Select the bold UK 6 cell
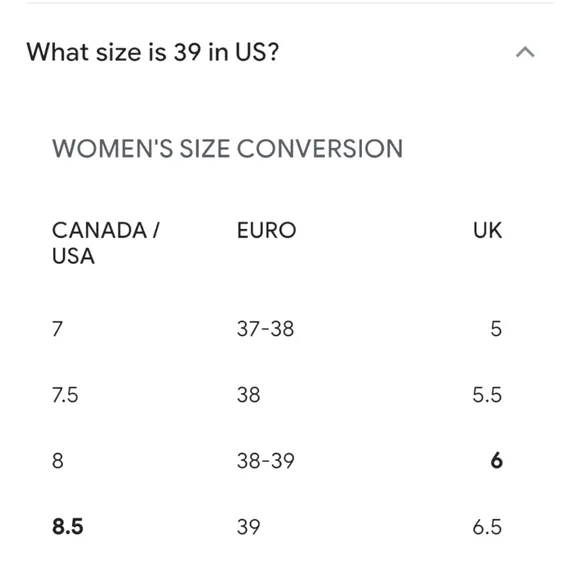Viewport: 580px width, 580px height. click(496, 461)
